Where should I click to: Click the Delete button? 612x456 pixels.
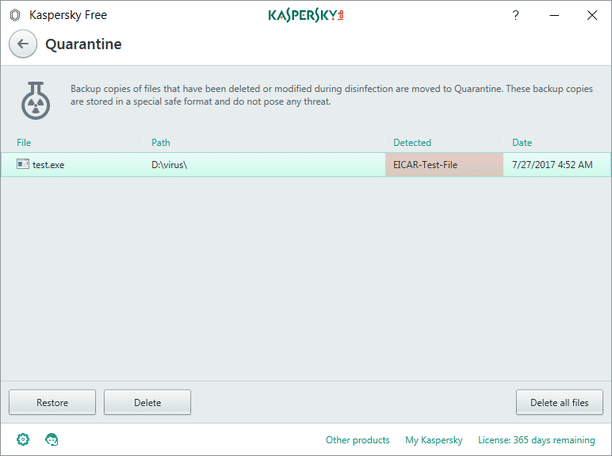148,402
